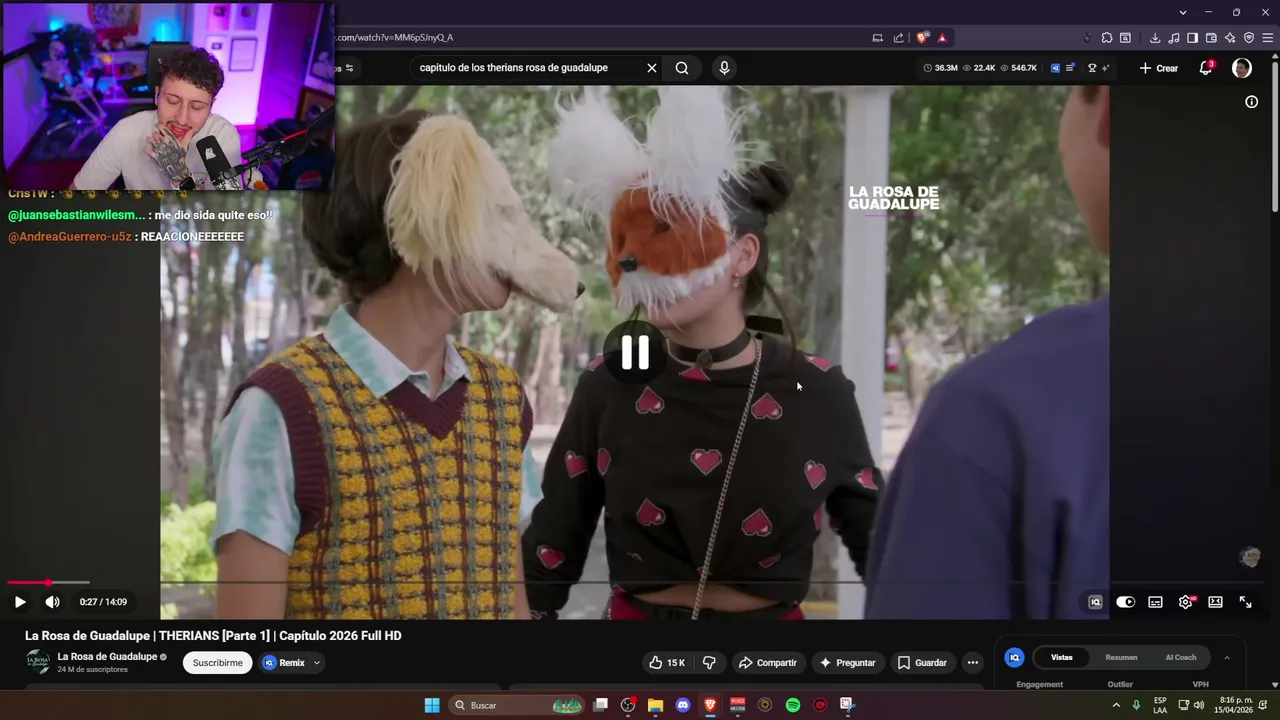This screenshot has width=1280, height=720.
Task: Click the Brave Rewards triangle icon
Action: 942,38
